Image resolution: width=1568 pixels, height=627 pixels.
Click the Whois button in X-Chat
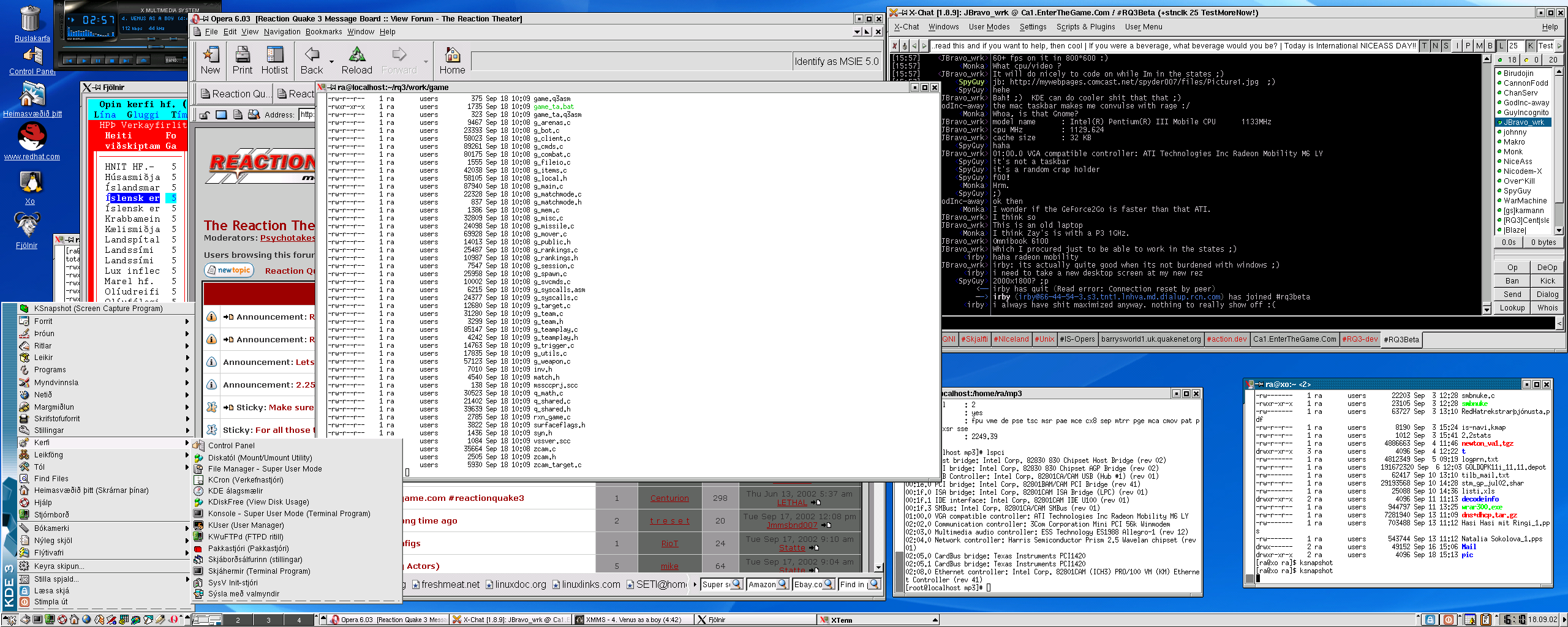(1547, 308)
